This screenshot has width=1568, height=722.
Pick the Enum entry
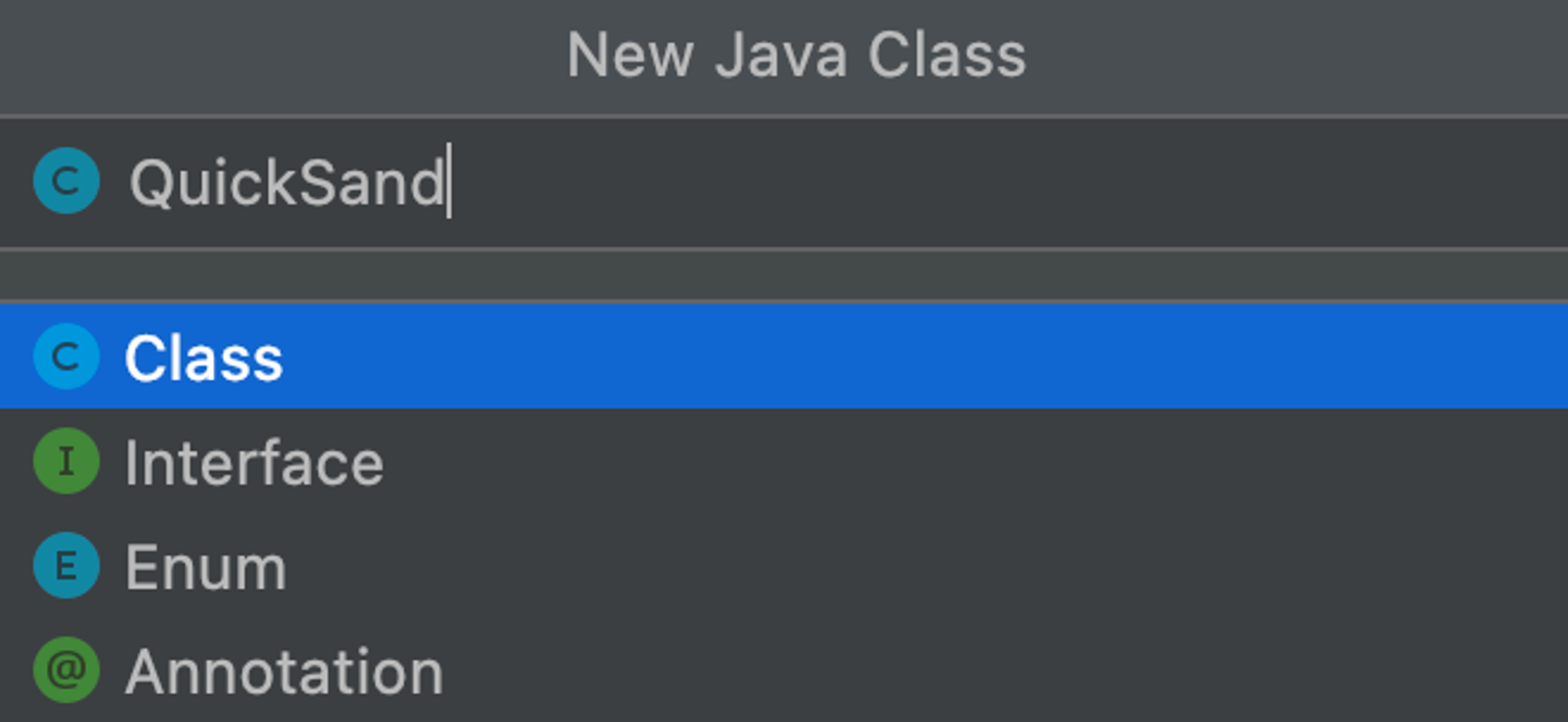click(x=784, y=565)
